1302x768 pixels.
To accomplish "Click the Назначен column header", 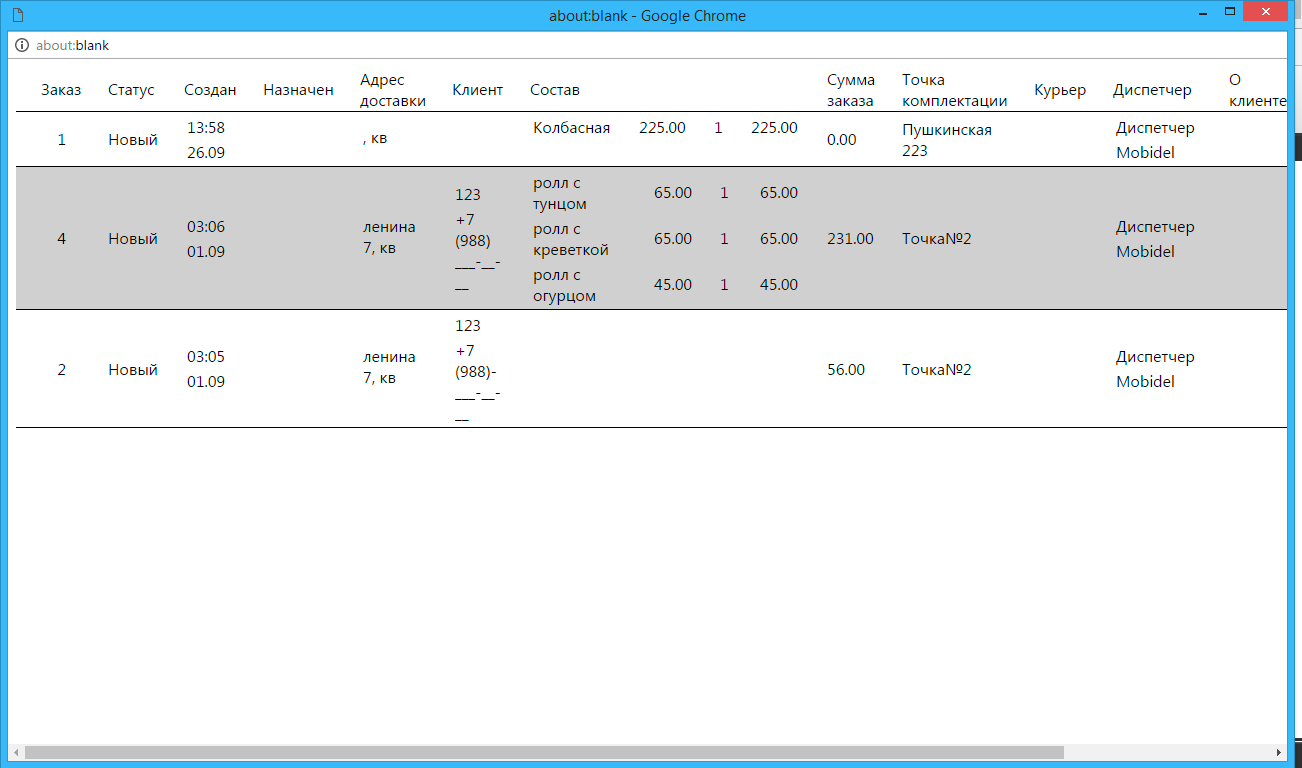I will pyautogui.click(x=298, y=90).
